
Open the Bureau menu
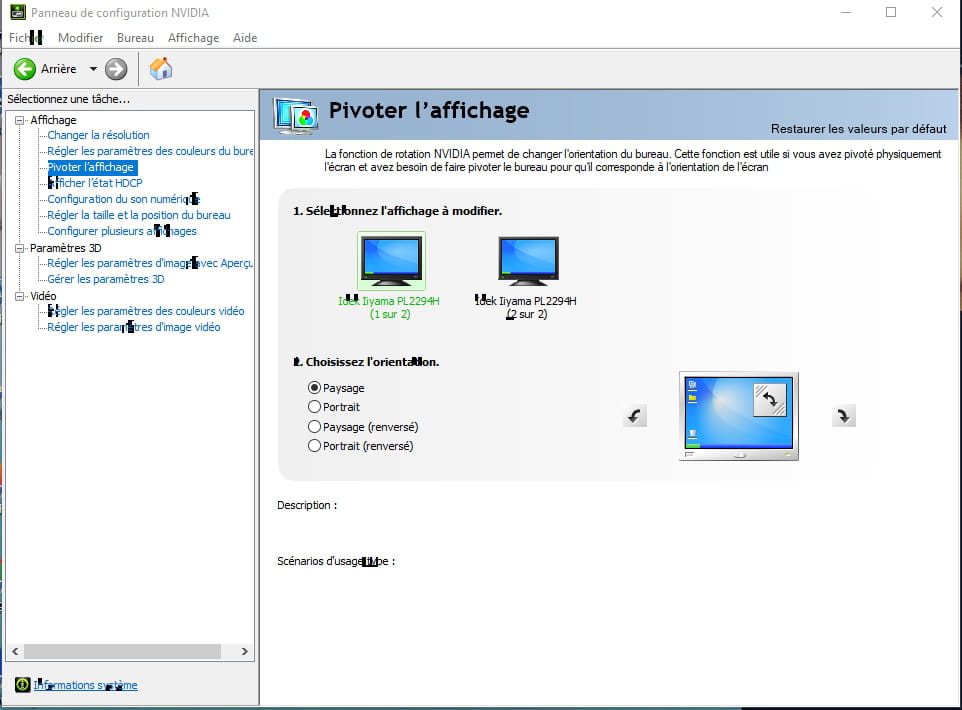135,37
